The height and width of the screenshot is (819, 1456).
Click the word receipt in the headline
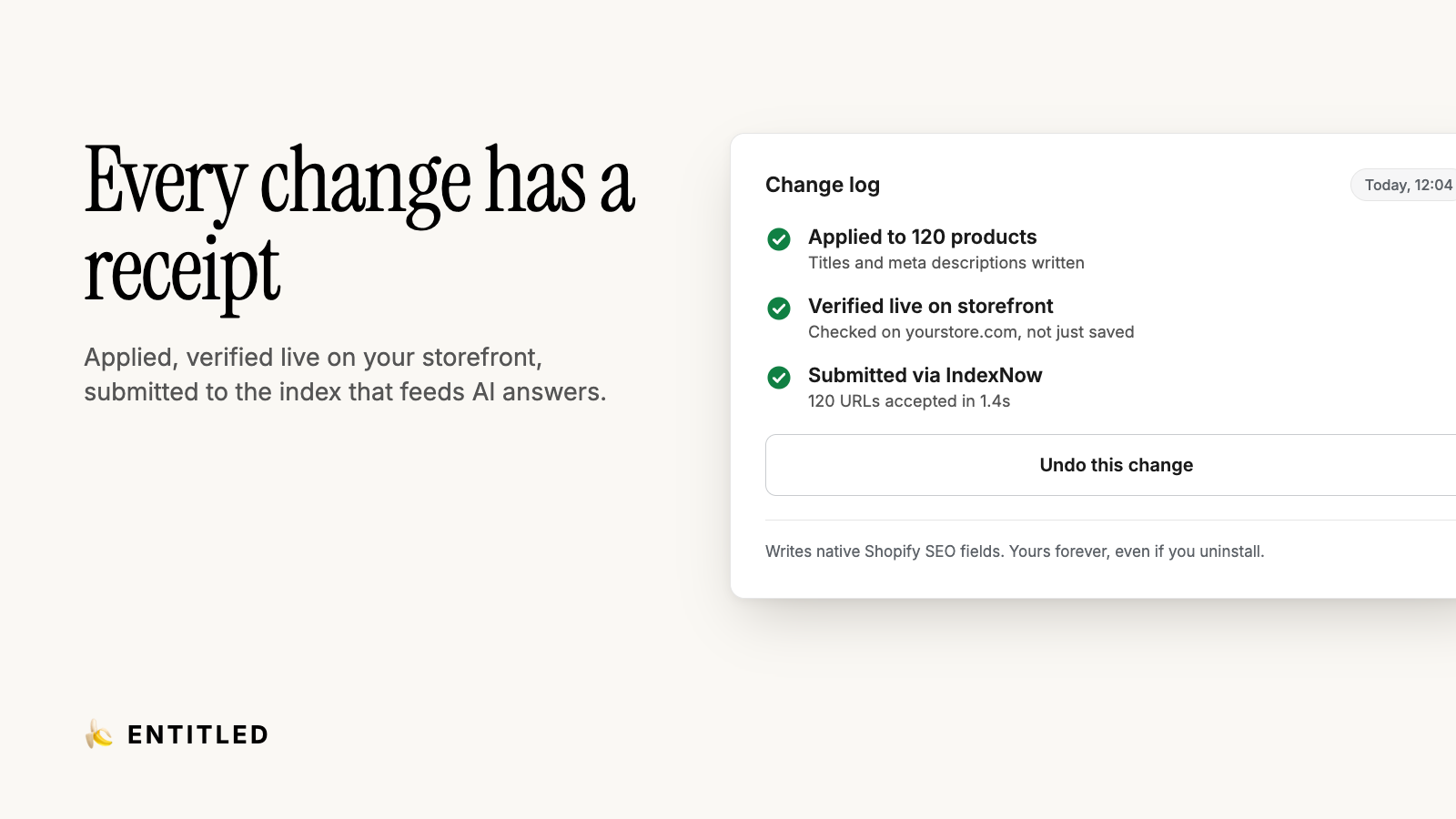click(x=182, y=273)
